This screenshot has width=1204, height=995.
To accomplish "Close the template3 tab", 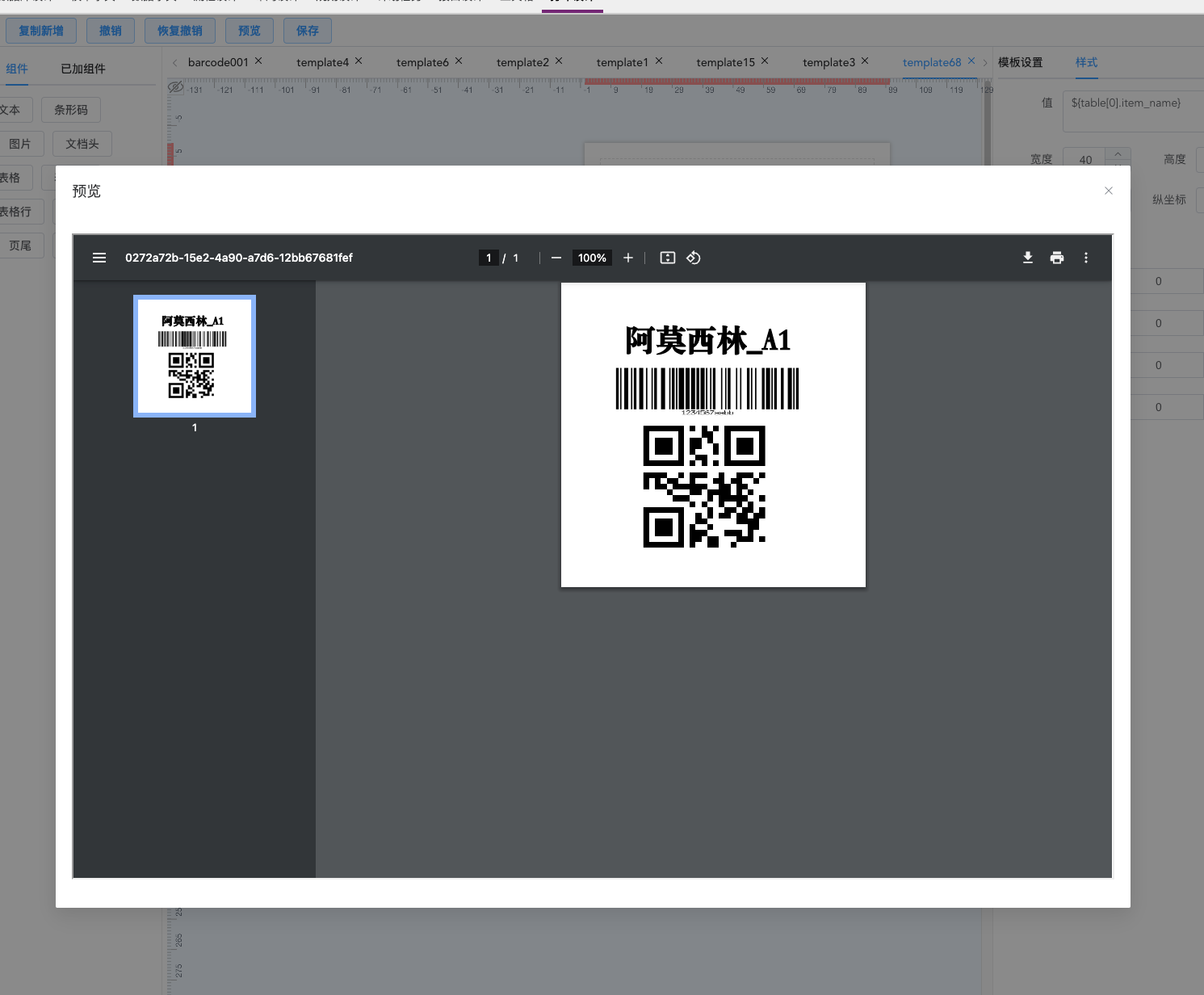I will pyautogui.click(x=865, y=61).
